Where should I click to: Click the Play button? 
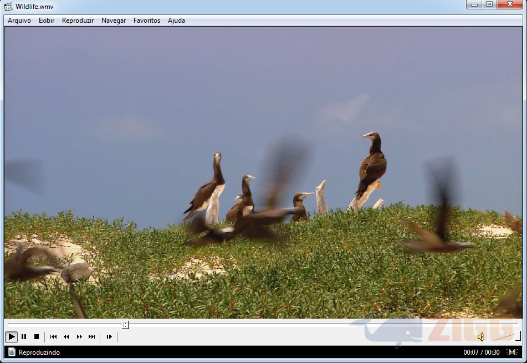[x=11, y=336]
